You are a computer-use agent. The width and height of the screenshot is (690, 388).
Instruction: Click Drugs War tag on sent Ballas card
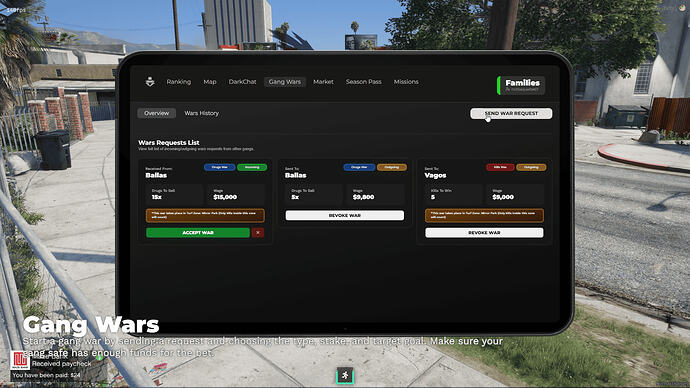[x=359, y=167]
